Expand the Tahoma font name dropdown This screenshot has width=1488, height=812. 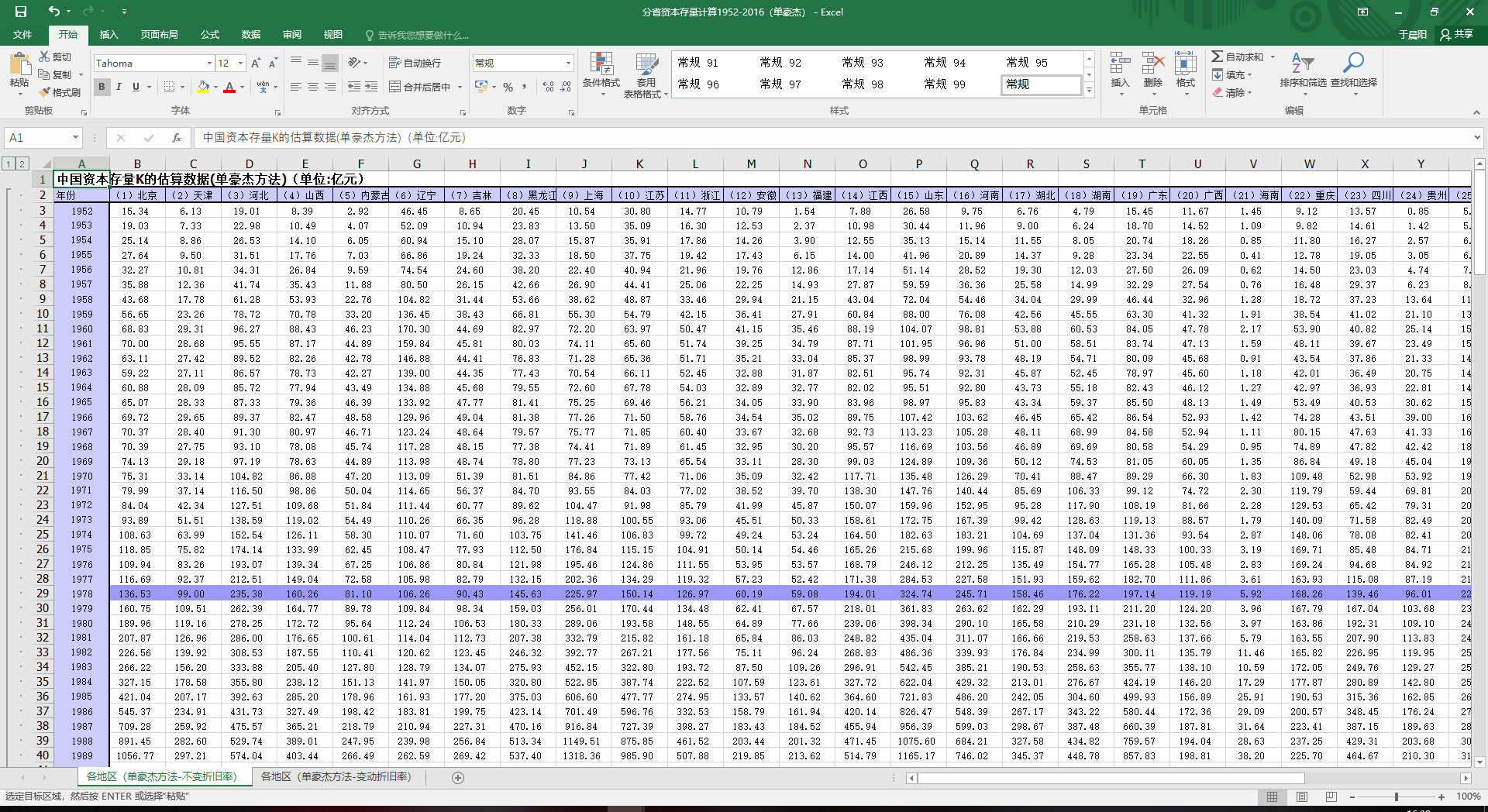tap(209, 64)
